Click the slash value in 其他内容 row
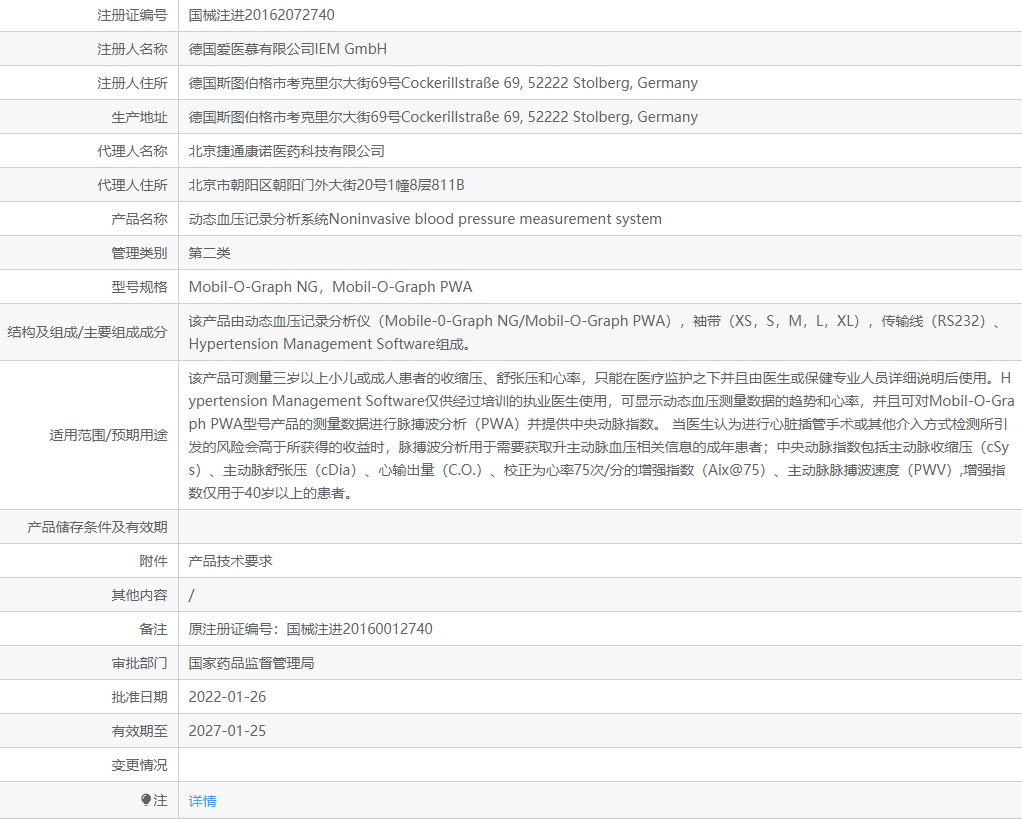Viewport: 1022px width, 819px height. (191, 595)
